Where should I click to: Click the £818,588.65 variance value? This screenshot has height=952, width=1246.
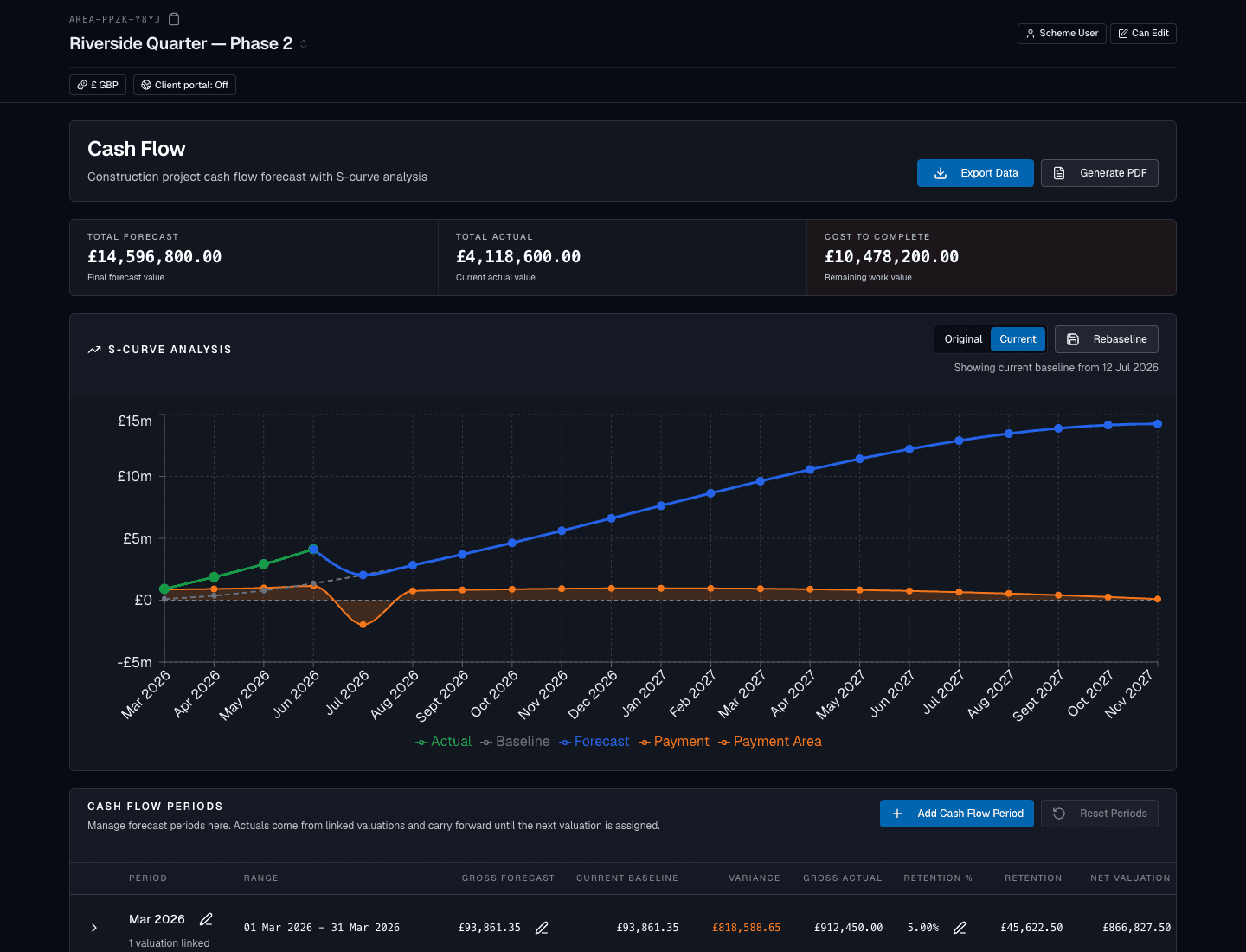pyautogui.click(x=746, y=928)
